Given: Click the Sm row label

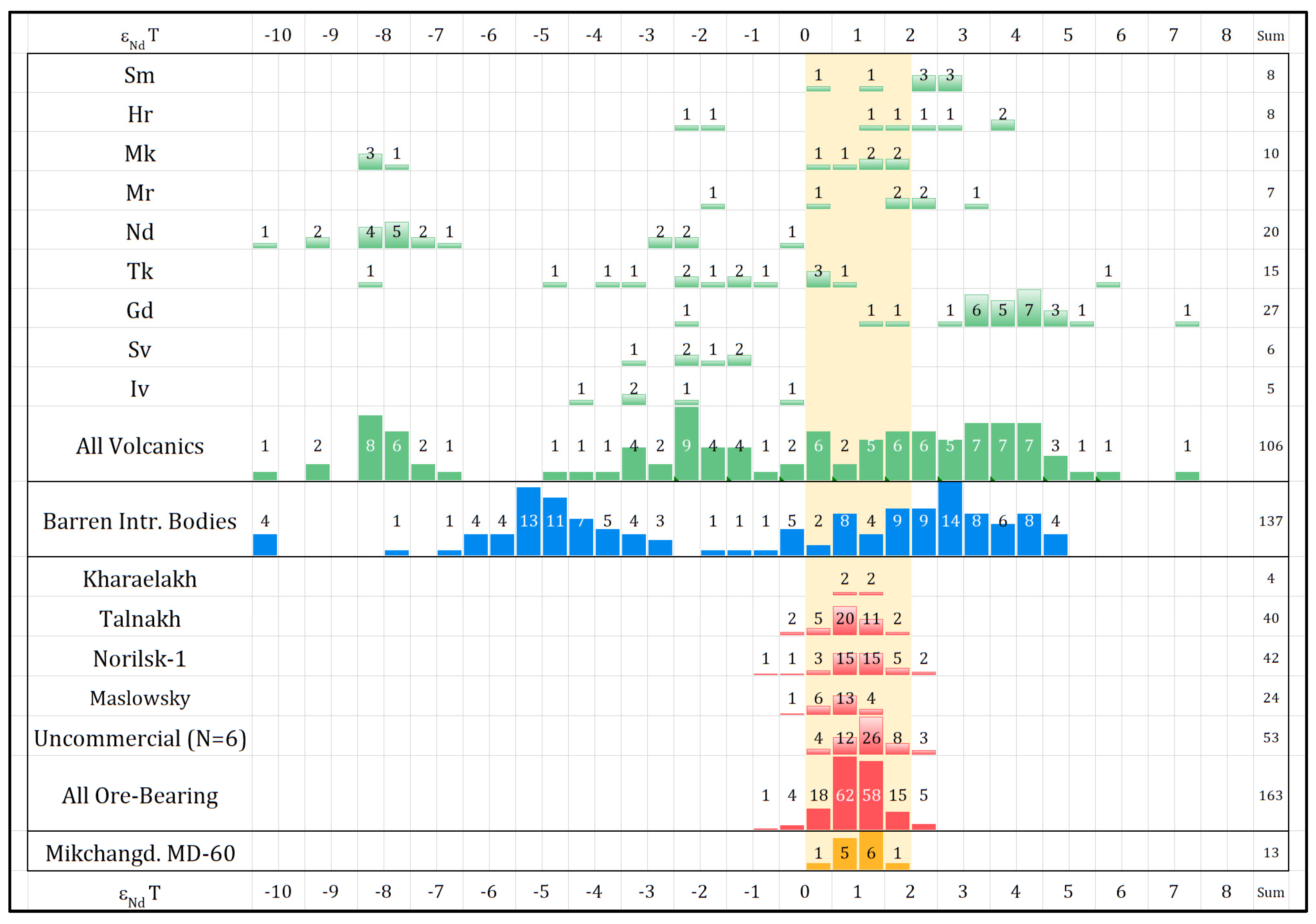Looking at the screenshot, I should pos(139,76).
